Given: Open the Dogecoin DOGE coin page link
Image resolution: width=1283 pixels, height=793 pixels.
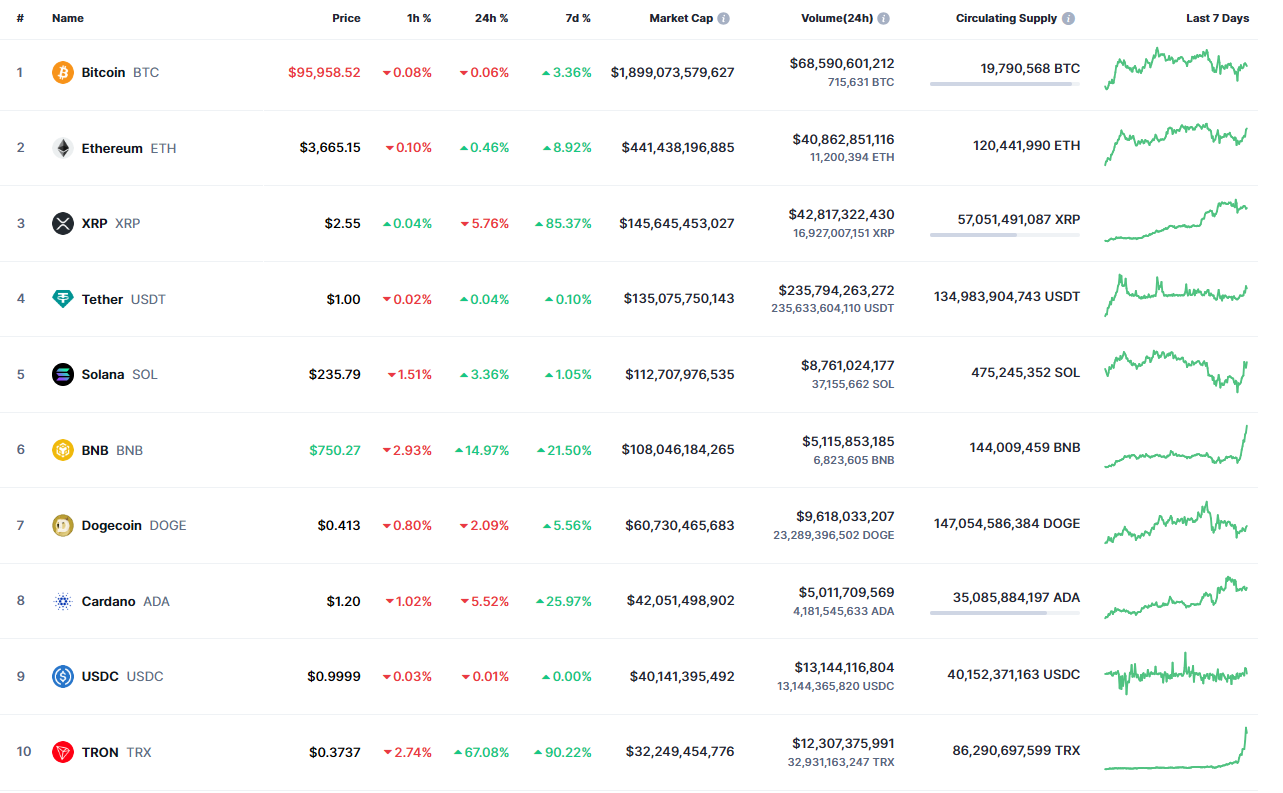Looking at the screenshot, I should pos(134,526).
